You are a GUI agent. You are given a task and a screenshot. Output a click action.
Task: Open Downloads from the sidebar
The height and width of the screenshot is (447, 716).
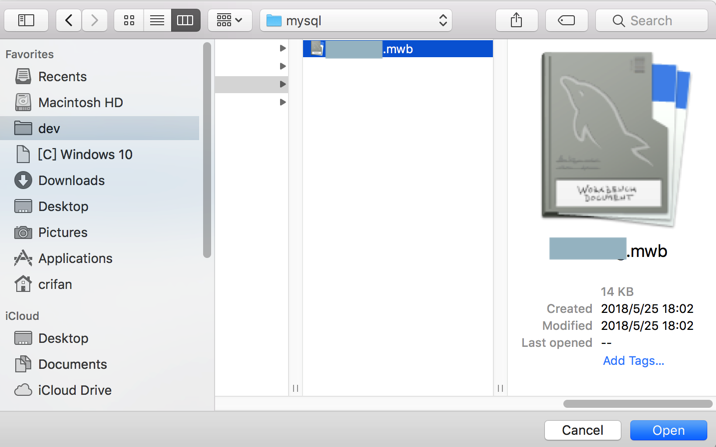pyautogui.click(x=100, y=180)
